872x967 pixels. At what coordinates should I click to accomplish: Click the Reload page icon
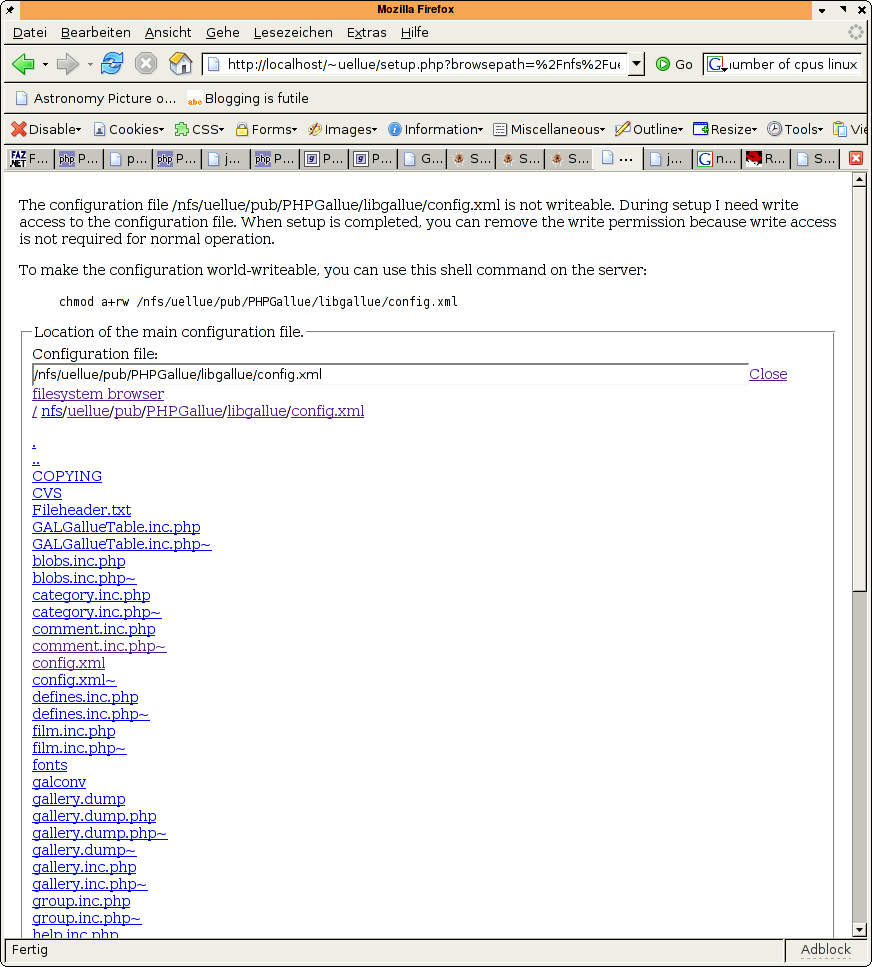point(112,64)
